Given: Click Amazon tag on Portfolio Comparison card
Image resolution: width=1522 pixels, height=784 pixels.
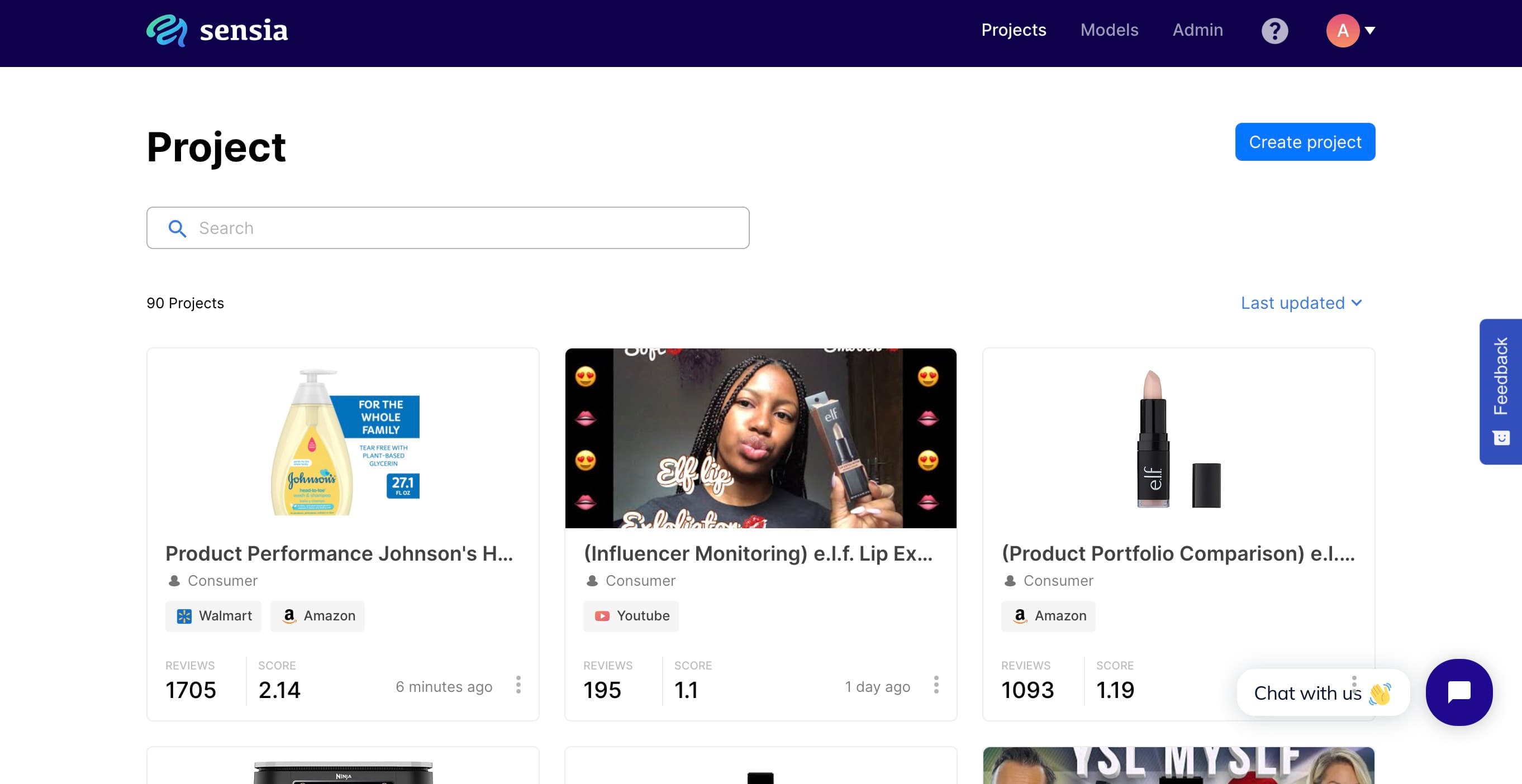Looking at the screenshot, I should tap(1048, 616).
